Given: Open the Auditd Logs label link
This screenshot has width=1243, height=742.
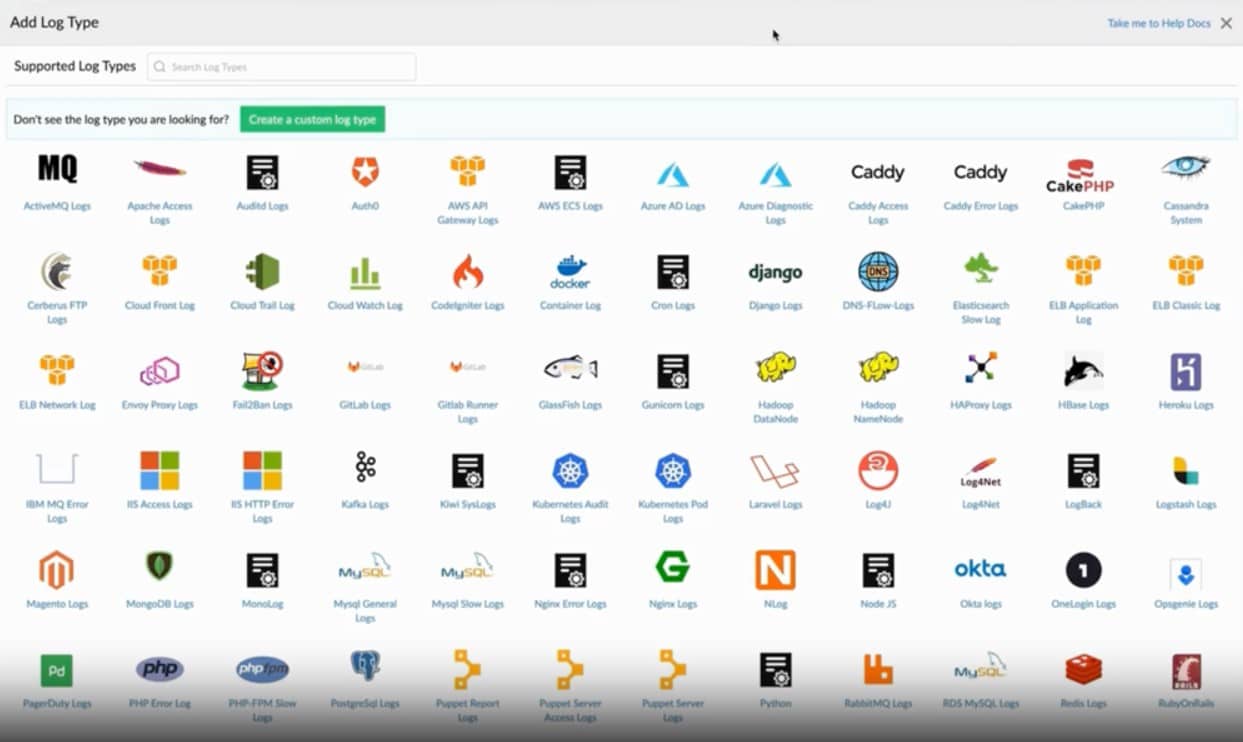Looking at the screenshot, I should pyautogui.click(x=262, y=206).
